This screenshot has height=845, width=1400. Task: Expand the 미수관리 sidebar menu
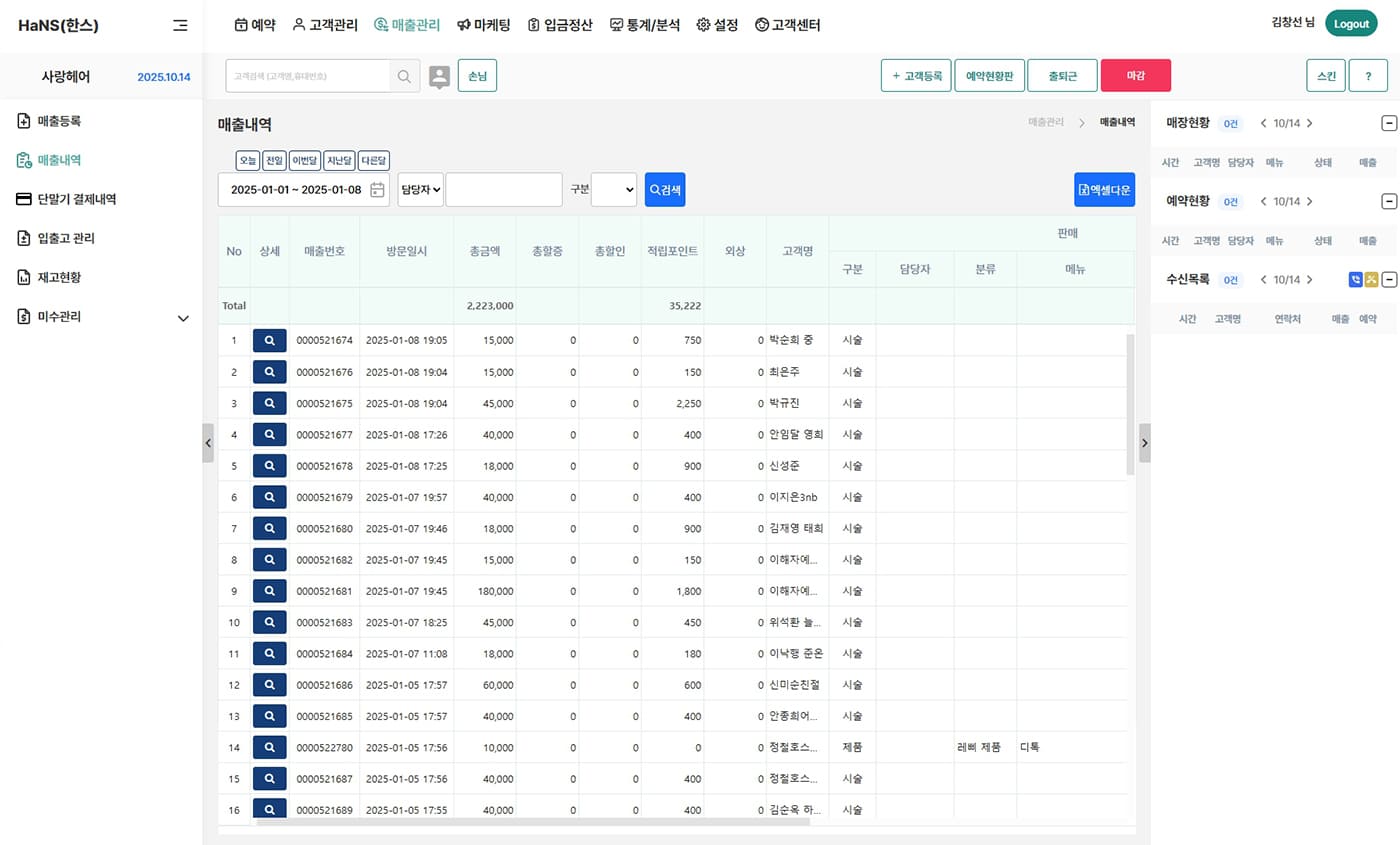coord(183,318)
